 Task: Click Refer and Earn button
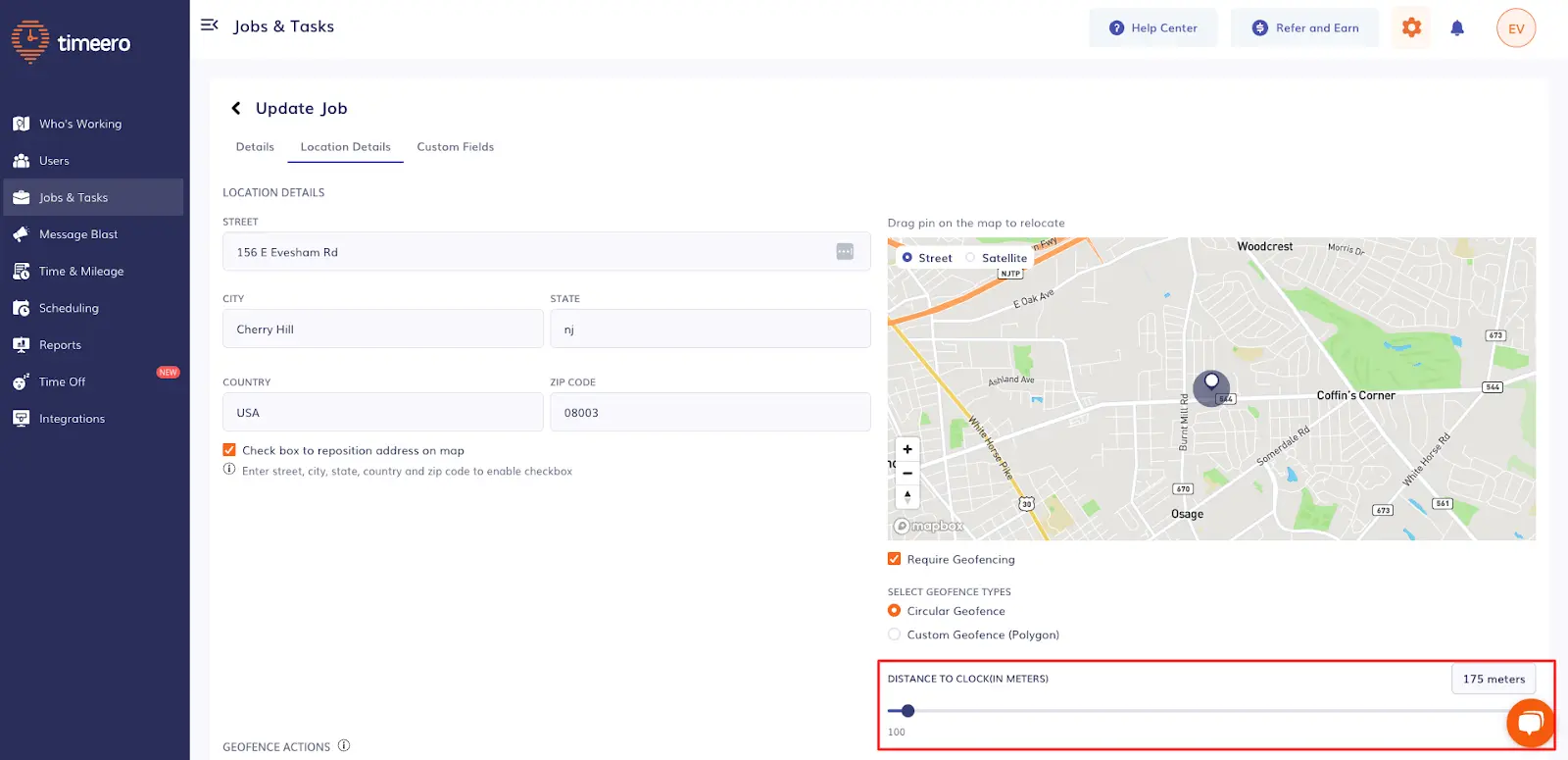(1304, 28)
